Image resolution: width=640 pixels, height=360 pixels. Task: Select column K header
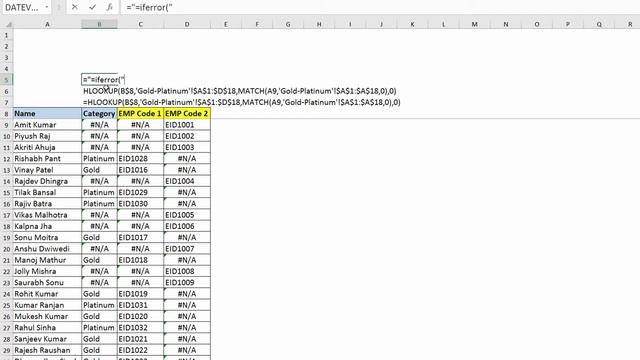tap(412, 24)
